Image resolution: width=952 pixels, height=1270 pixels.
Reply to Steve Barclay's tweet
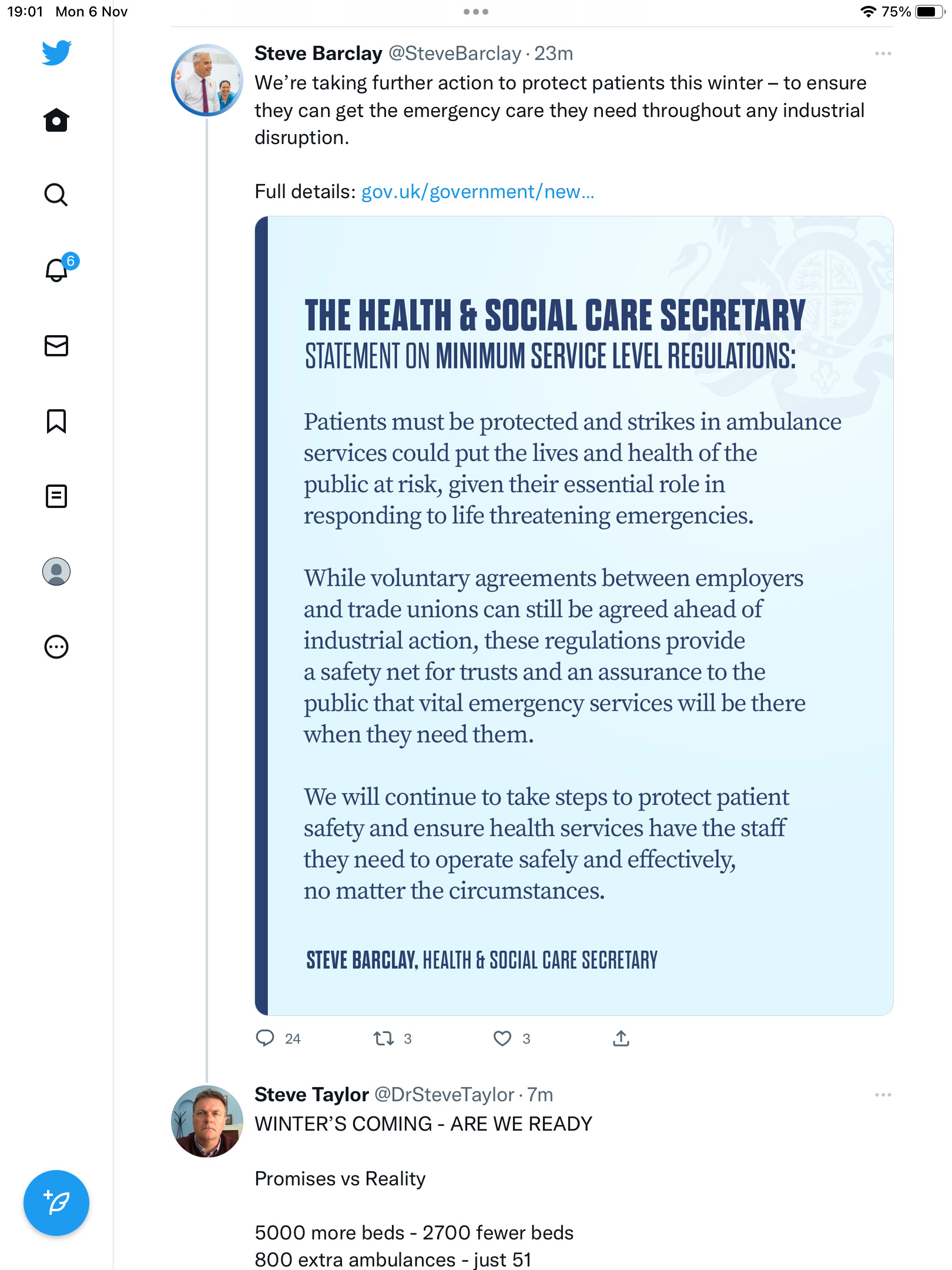coord(265,1038)
